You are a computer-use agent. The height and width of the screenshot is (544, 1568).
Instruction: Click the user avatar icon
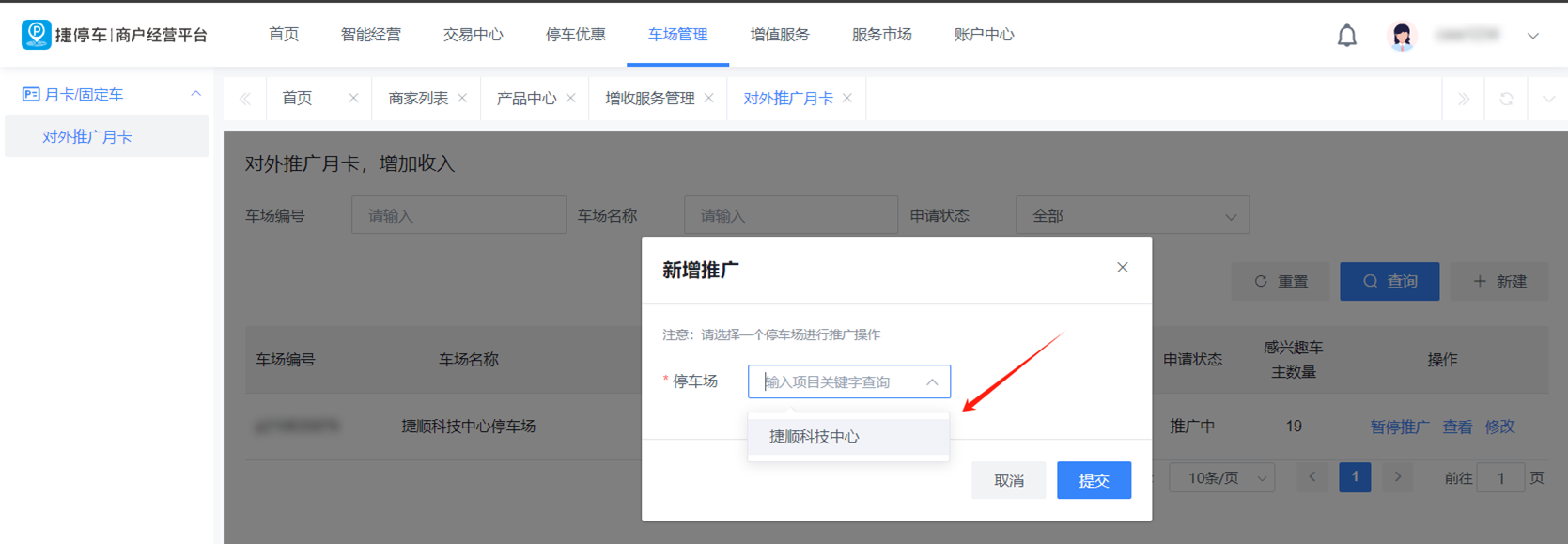(1402, 36)
